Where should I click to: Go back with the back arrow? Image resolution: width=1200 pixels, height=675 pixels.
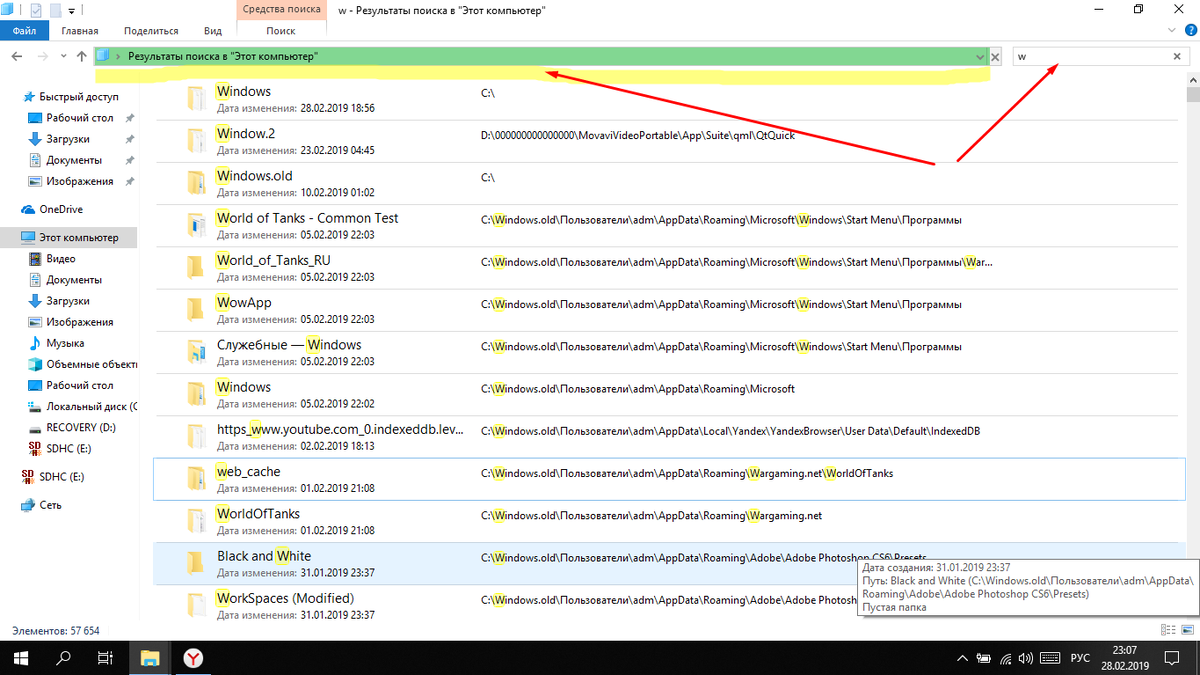[17, 57]
